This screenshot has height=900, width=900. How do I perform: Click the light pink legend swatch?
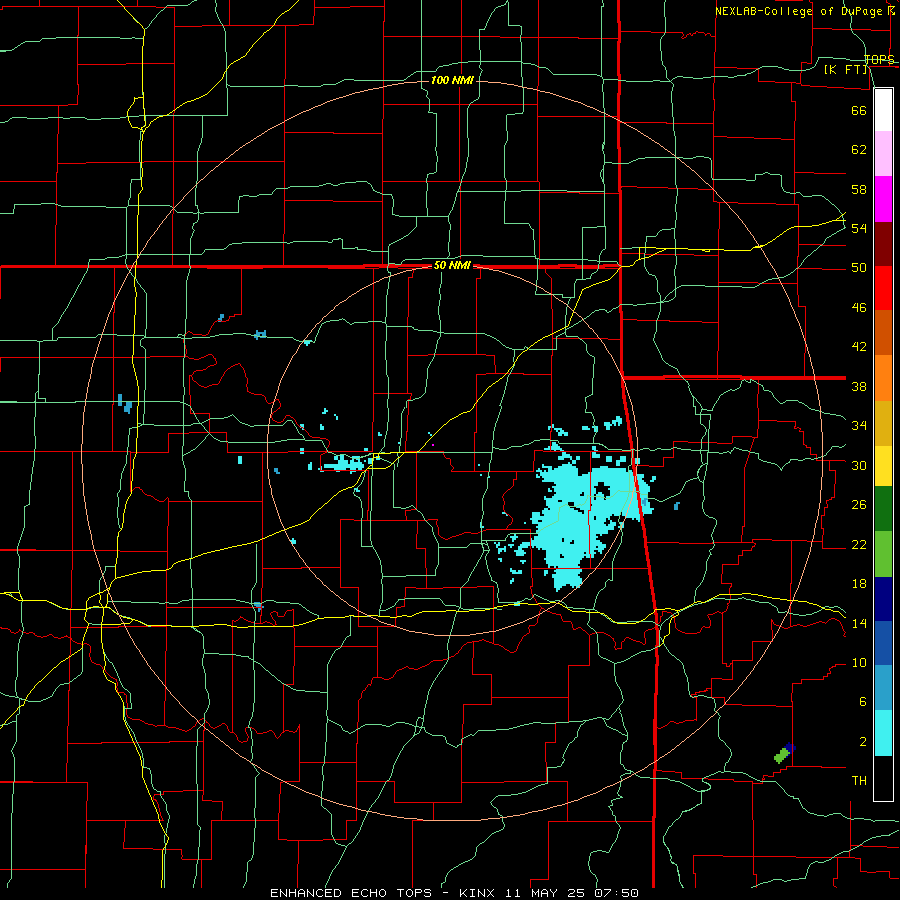tap(883, 154)
